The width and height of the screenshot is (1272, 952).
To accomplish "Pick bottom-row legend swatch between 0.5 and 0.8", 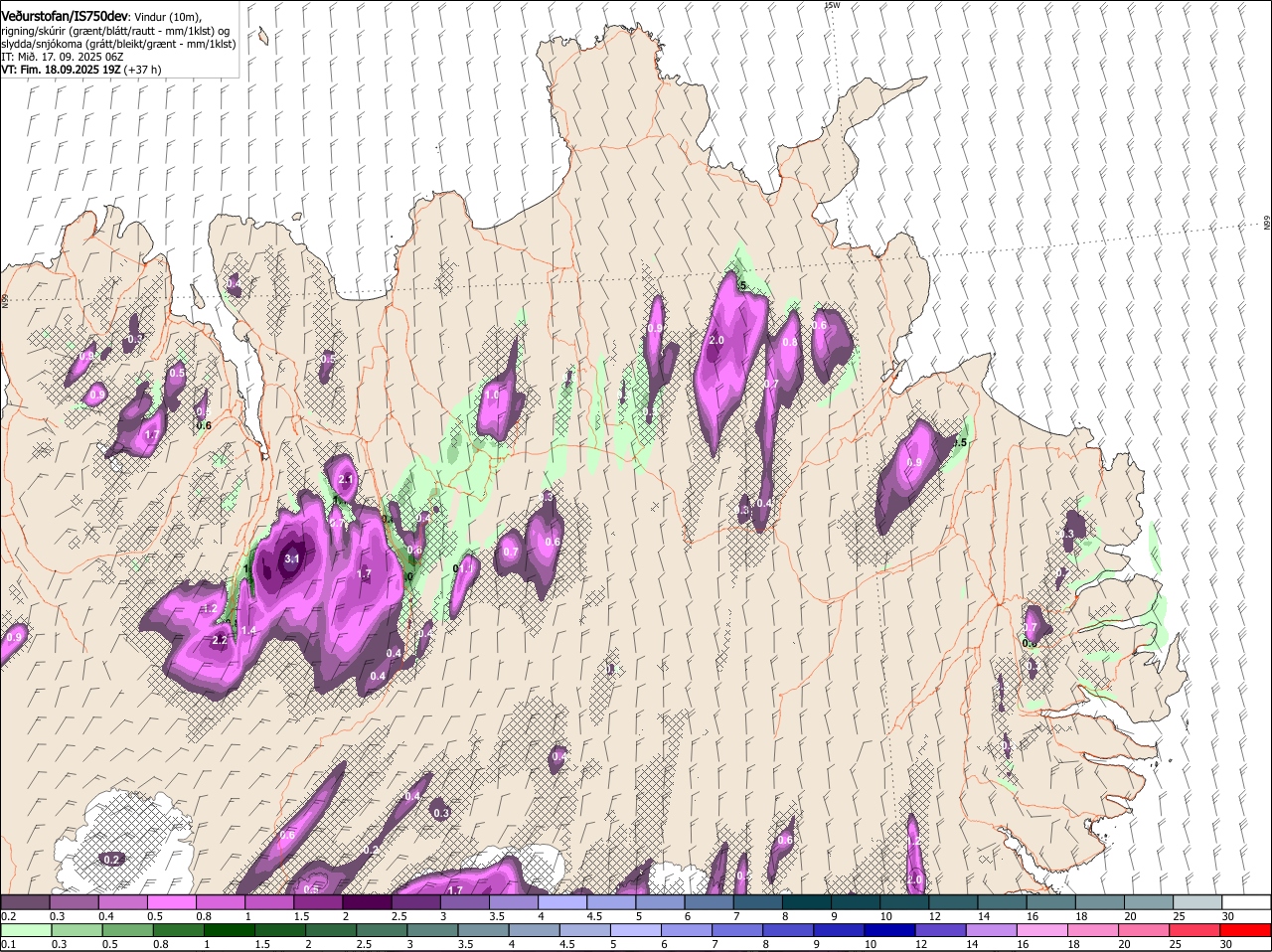I will (x=128, y=930).
